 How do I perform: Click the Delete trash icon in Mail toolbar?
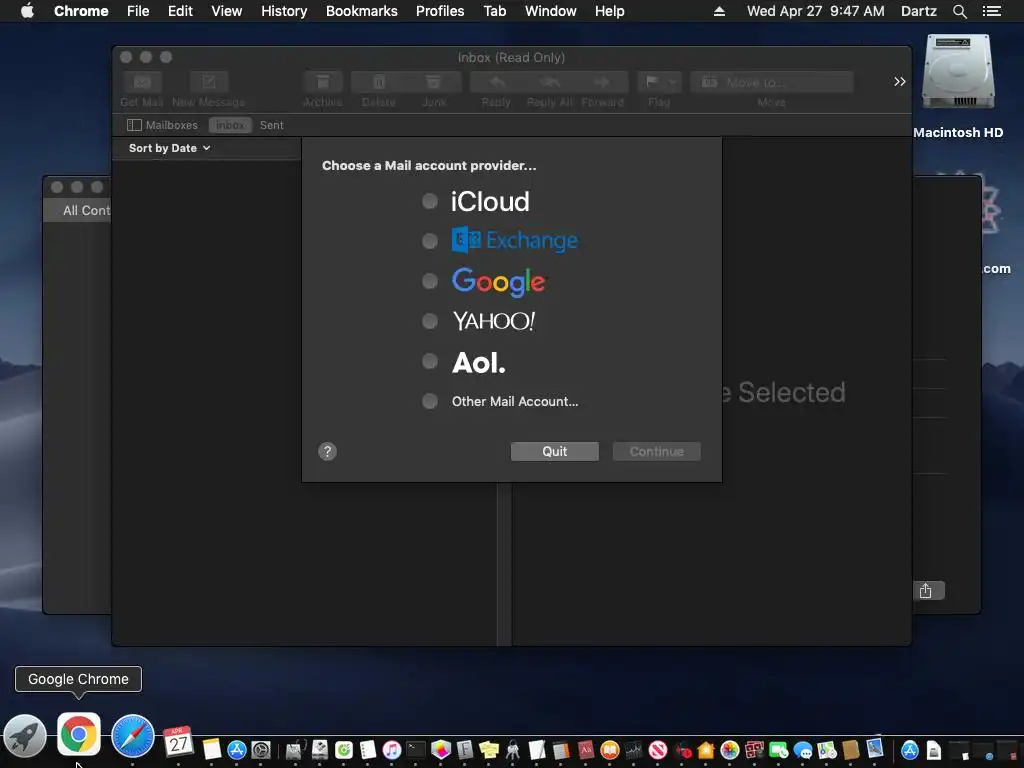[379, 82]
